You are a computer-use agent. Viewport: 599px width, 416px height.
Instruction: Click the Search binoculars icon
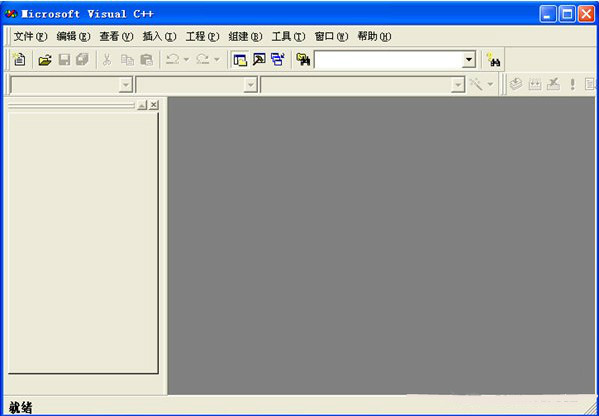[x=493, y=60]
